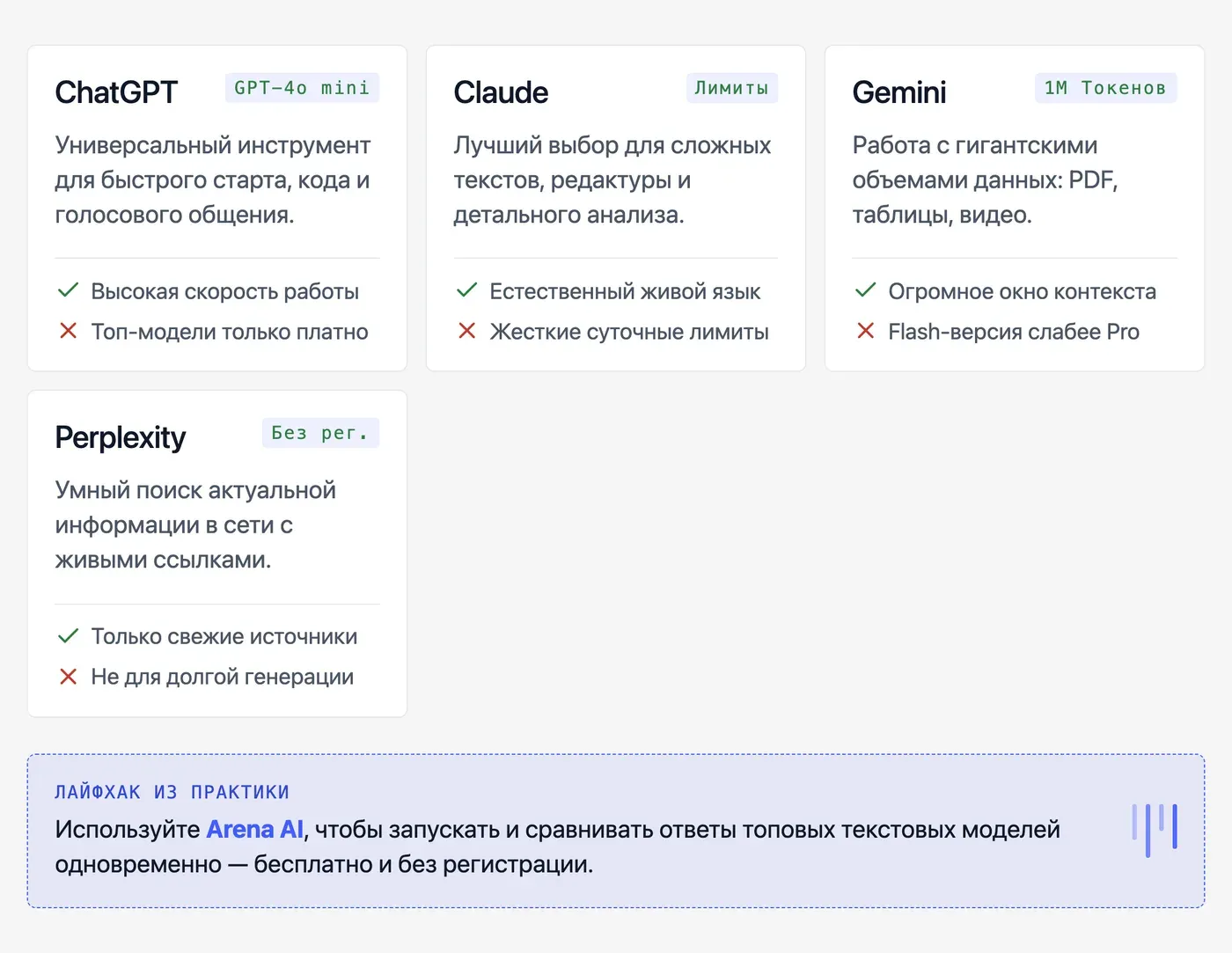
Task: Click the text Топ-модели только платно
Action: pos(230,332)
